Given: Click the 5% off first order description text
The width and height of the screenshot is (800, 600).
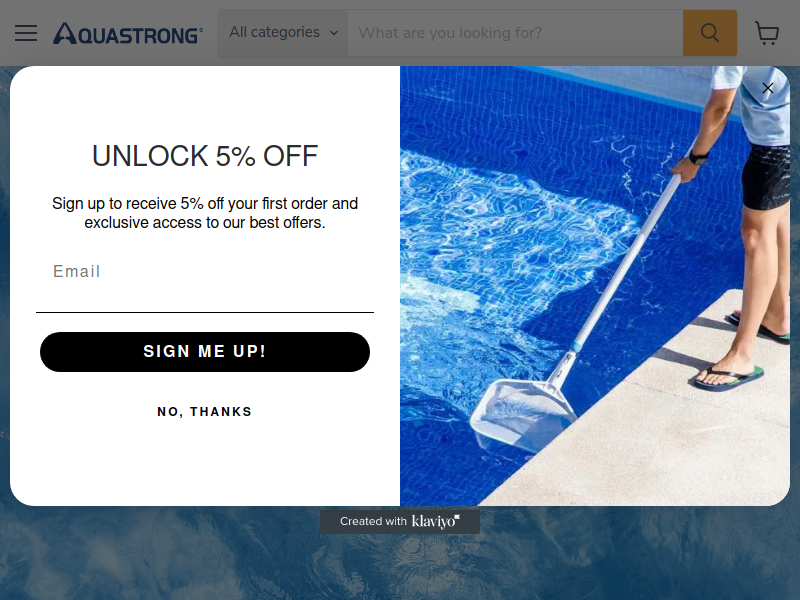Looking at the screenshot, I should click(x=205, y=213).
